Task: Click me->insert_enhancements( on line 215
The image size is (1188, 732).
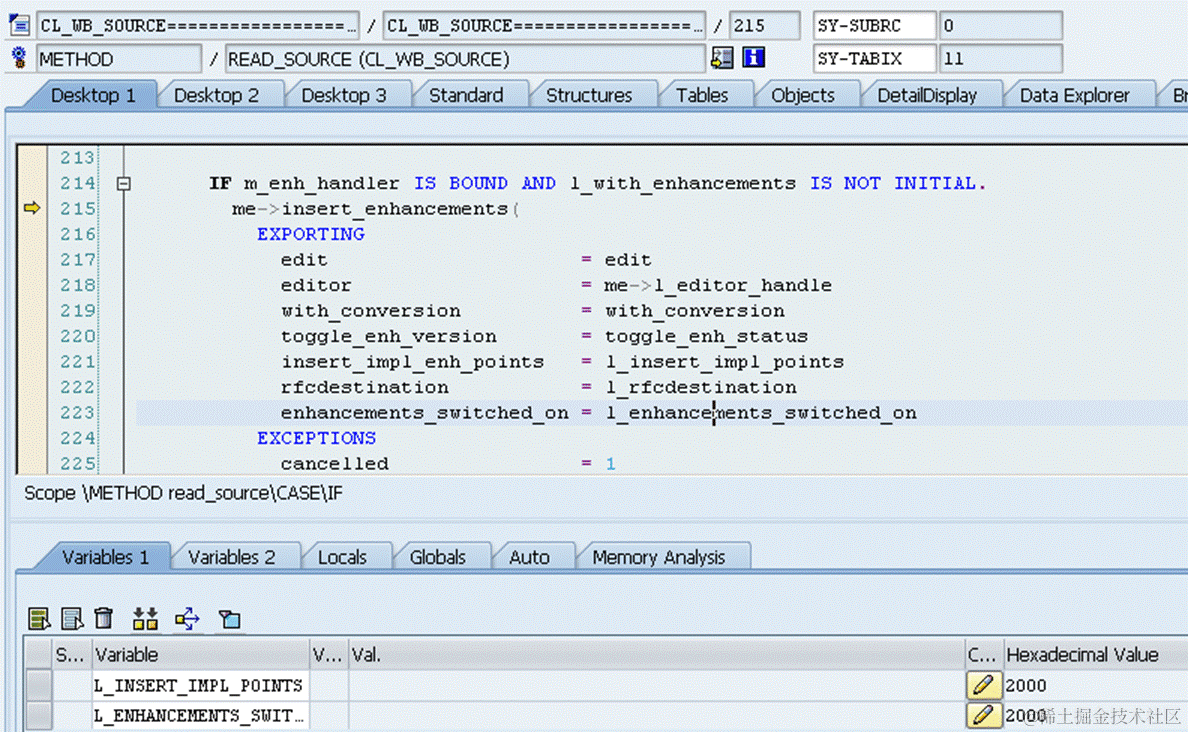Action: click(376, 208)
